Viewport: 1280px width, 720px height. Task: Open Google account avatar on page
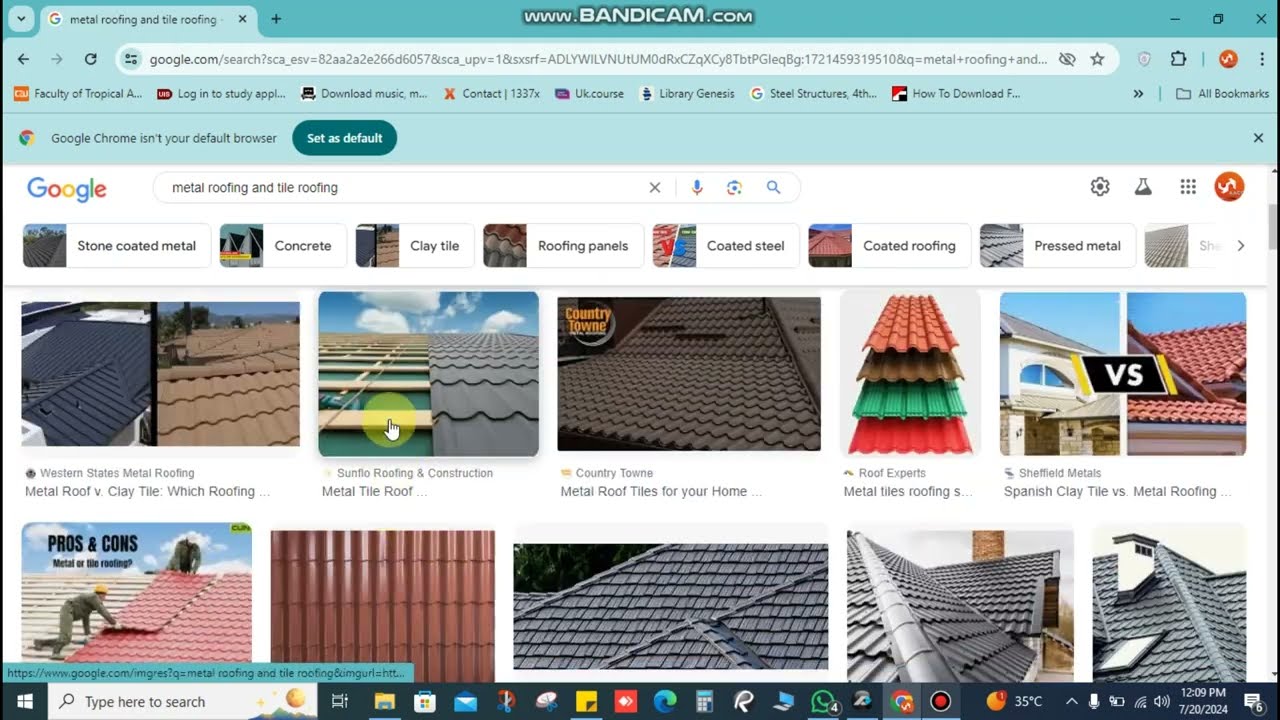point(1229,187)
